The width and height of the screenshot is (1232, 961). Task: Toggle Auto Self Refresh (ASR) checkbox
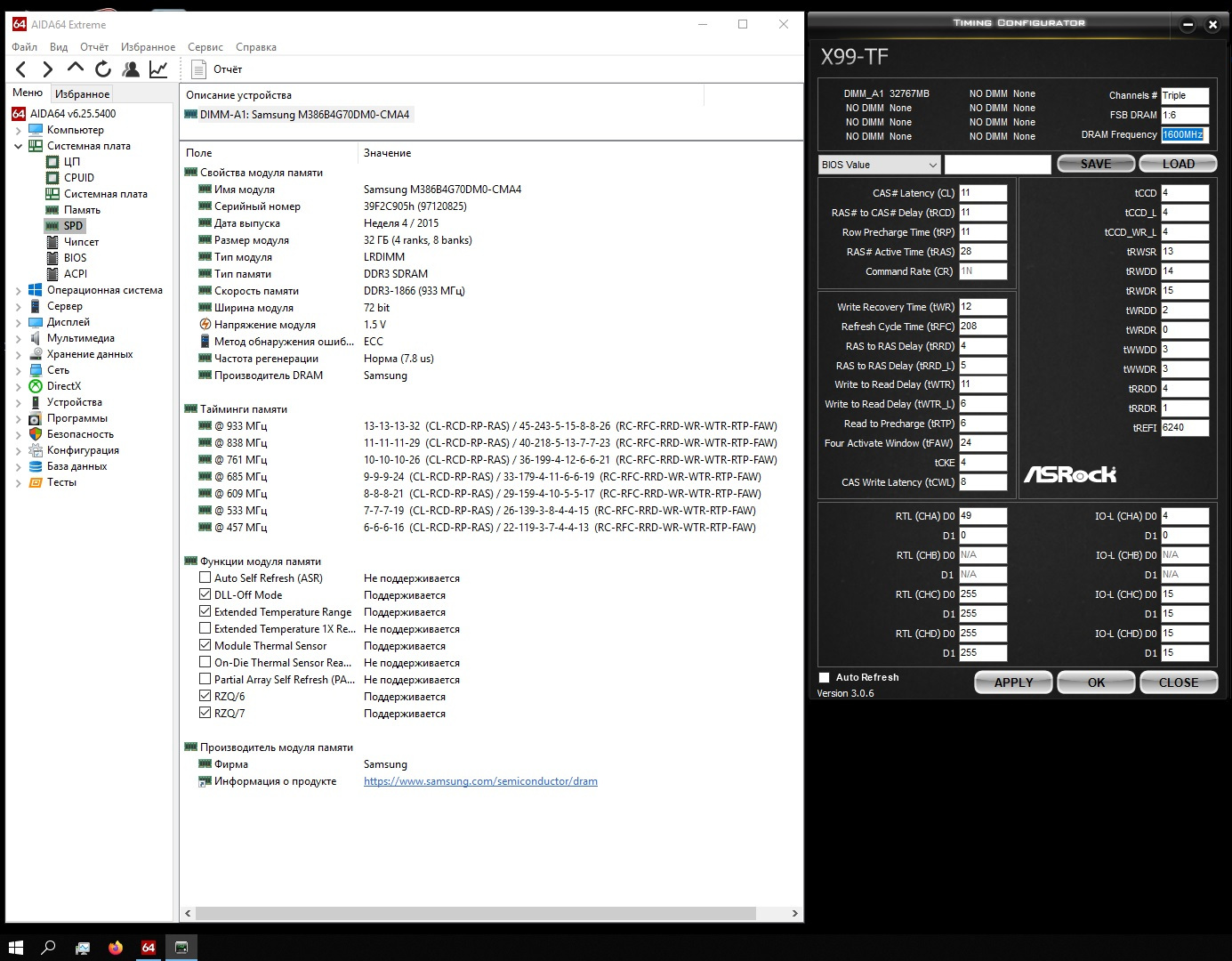click(205, 578)
